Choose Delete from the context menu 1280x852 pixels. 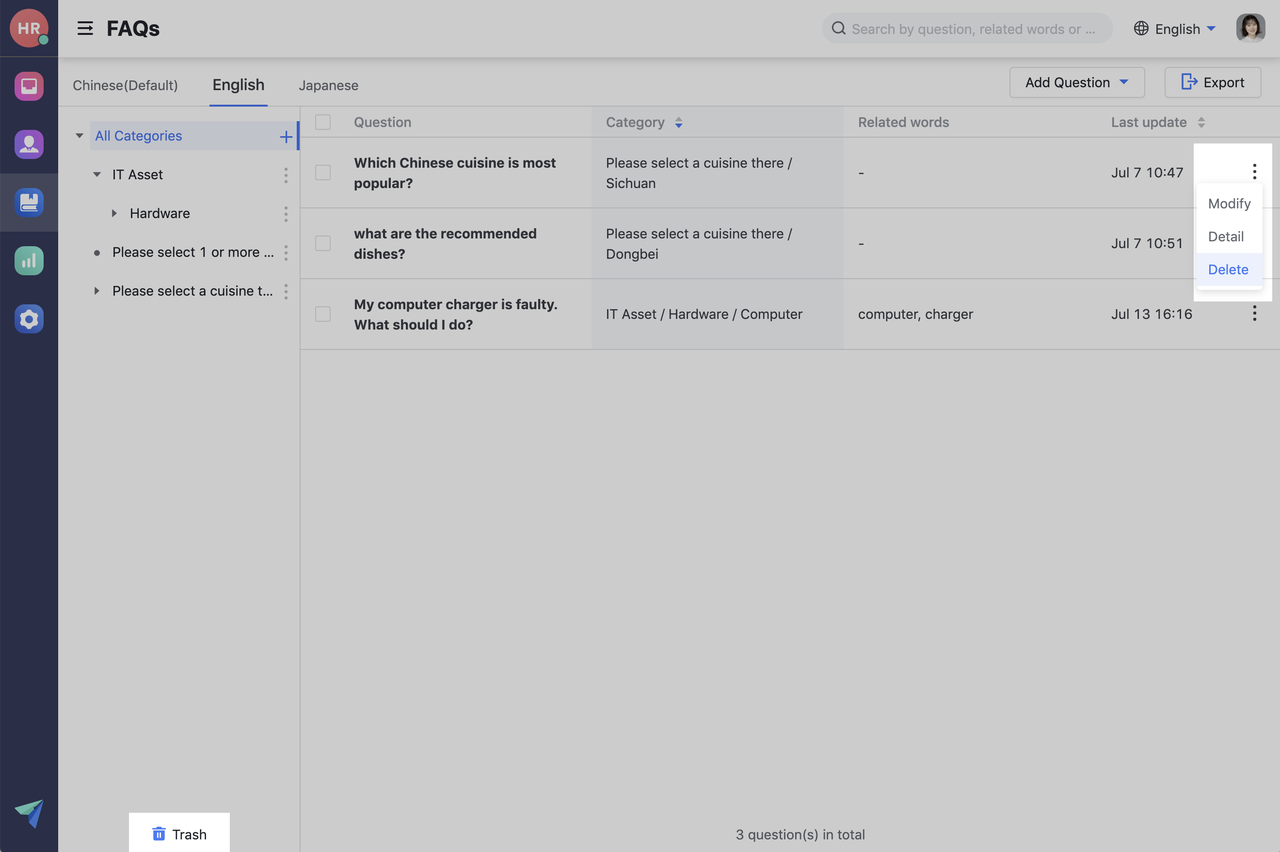pyautogui.click(x=1228, y=270)
